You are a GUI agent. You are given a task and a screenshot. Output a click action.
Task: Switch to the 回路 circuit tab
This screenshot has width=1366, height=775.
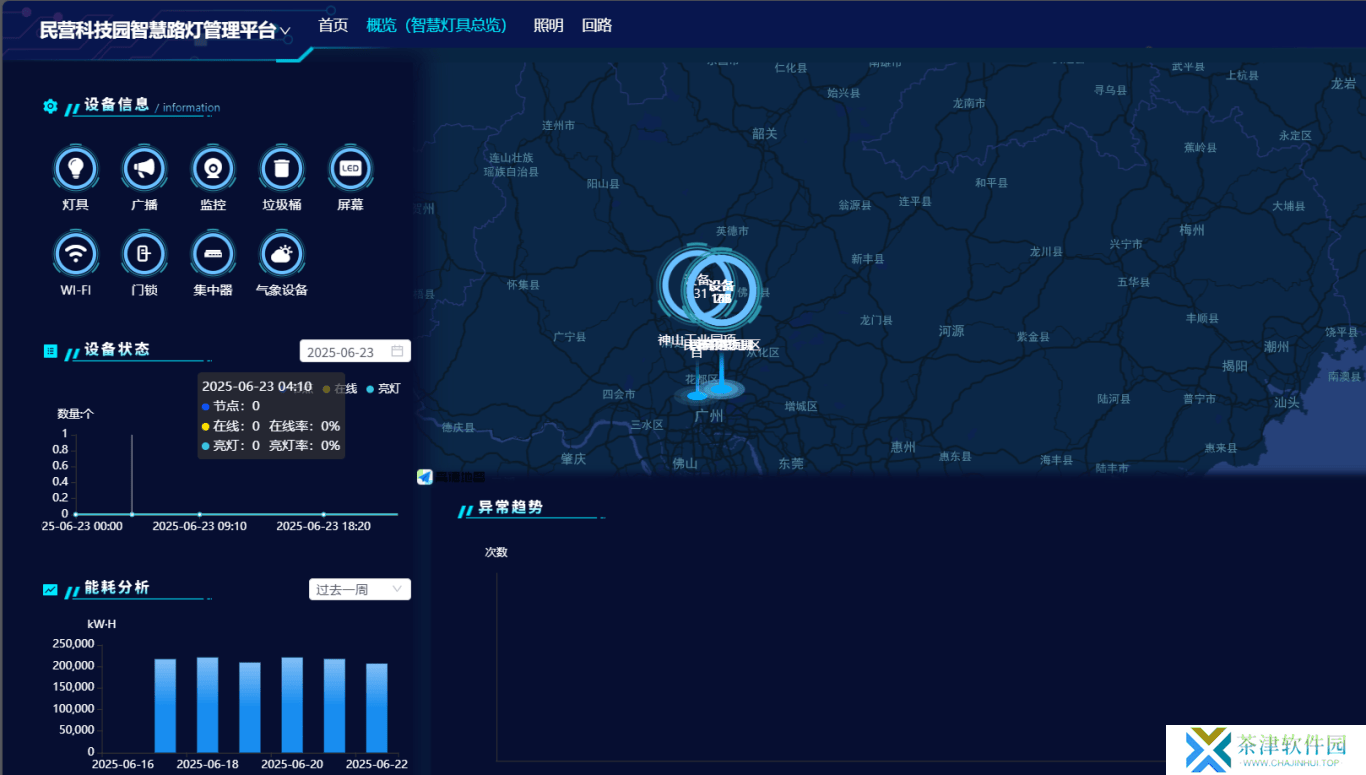coord(597,25)
